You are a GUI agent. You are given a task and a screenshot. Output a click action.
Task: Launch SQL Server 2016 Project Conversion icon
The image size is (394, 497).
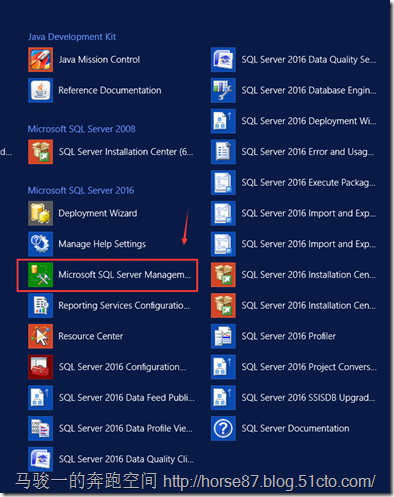223,367
